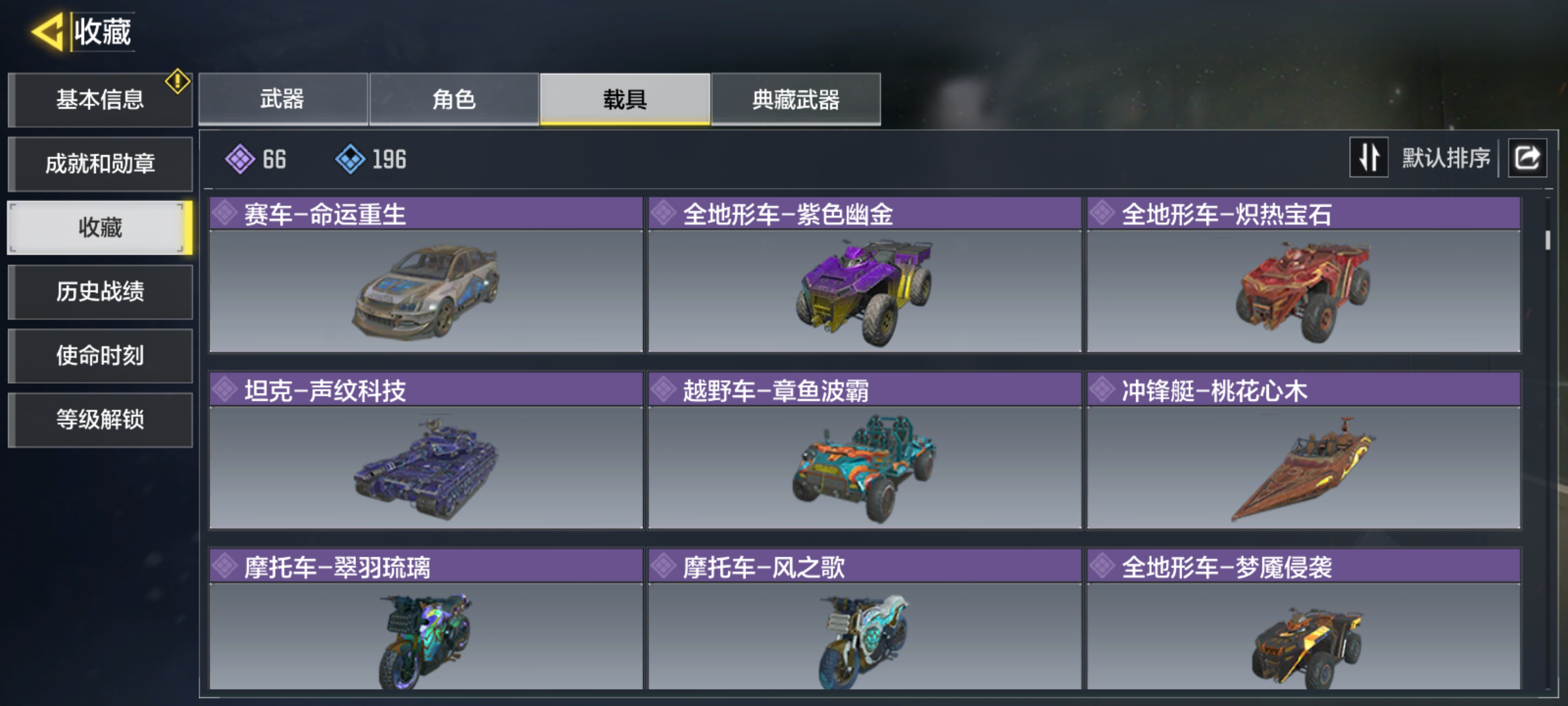This screenshot has width=1568, height=706.
Task: Switch to the 武器 tab
Action: (283, 99)
